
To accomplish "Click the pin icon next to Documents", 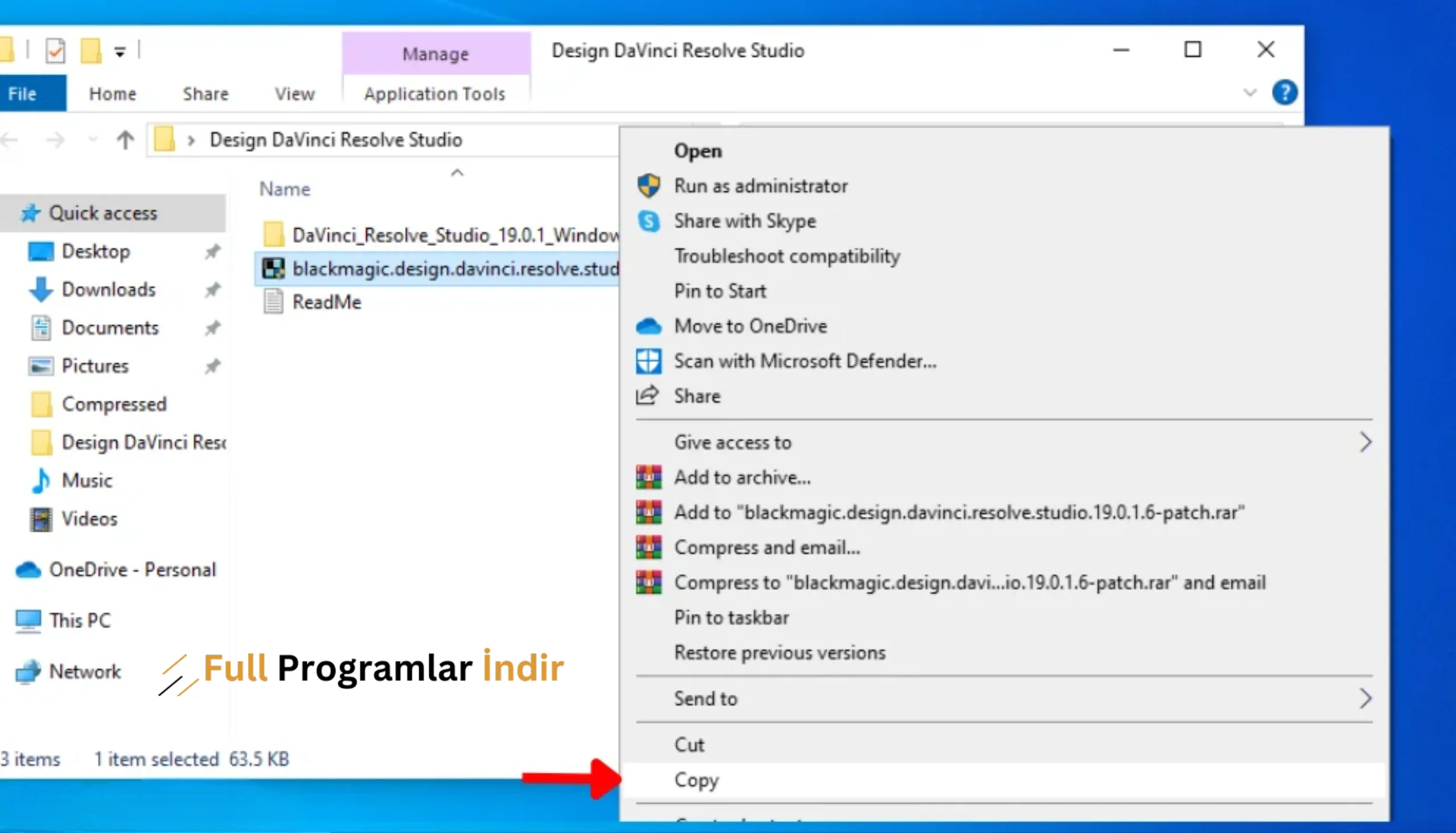I will point(212,328).
